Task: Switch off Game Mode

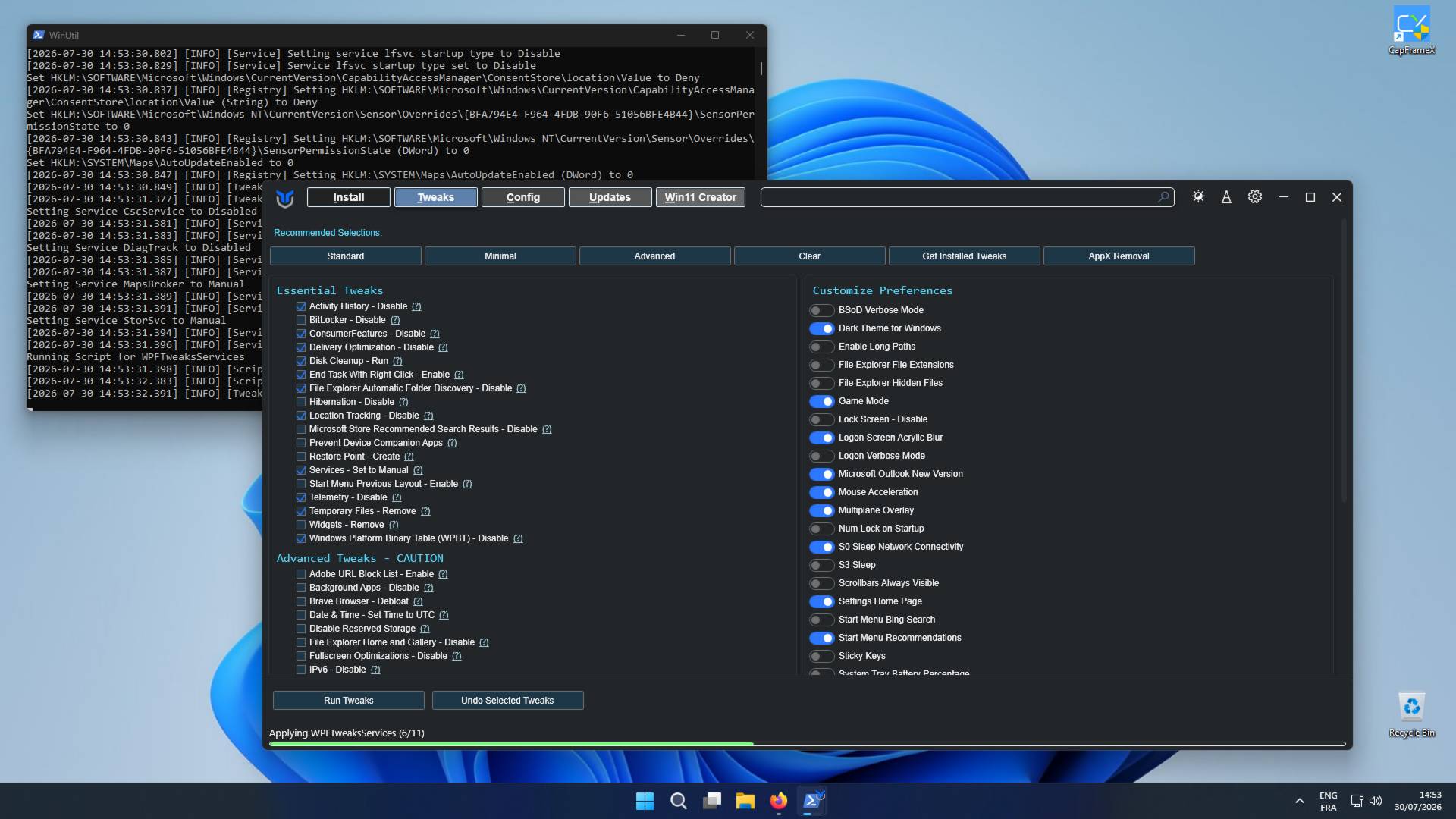Action: (x=821, y=401)
